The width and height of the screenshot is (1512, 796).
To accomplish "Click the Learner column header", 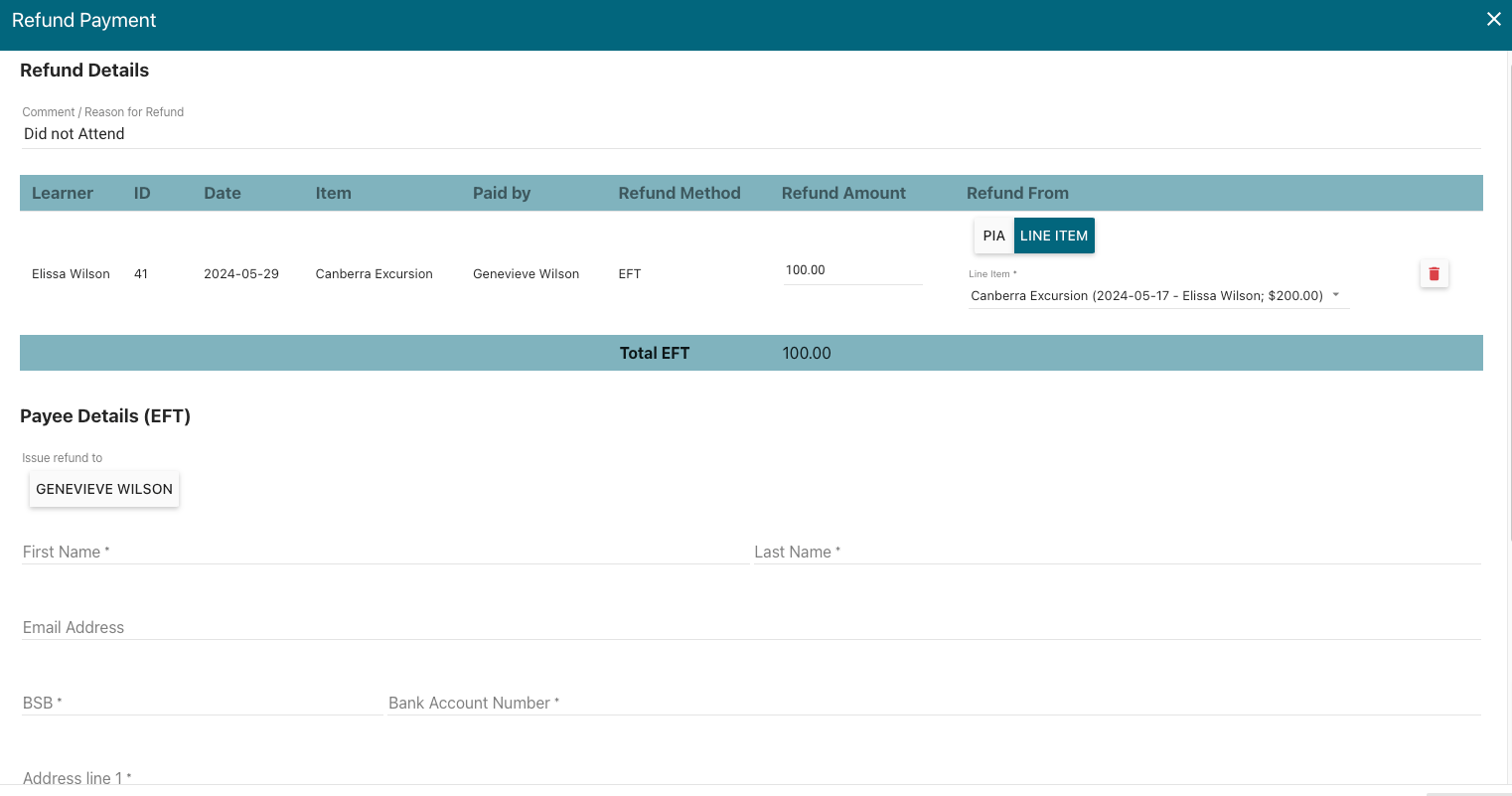I will point(63,193).
